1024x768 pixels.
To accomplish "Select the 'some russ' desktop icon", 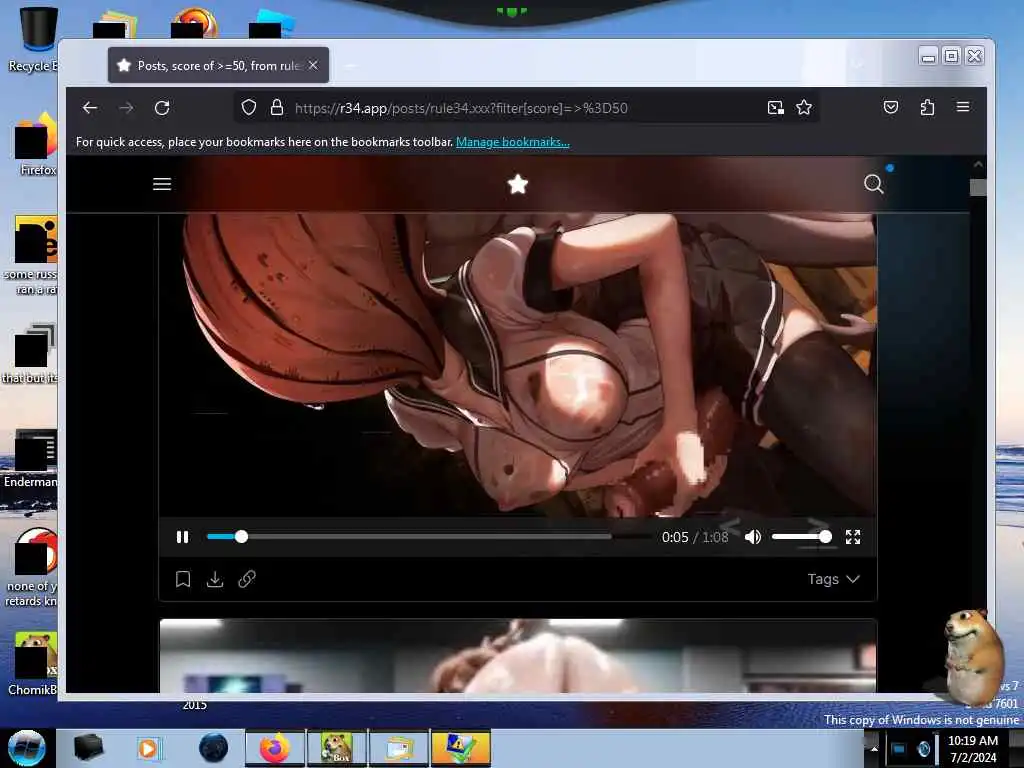I will 33,255.
